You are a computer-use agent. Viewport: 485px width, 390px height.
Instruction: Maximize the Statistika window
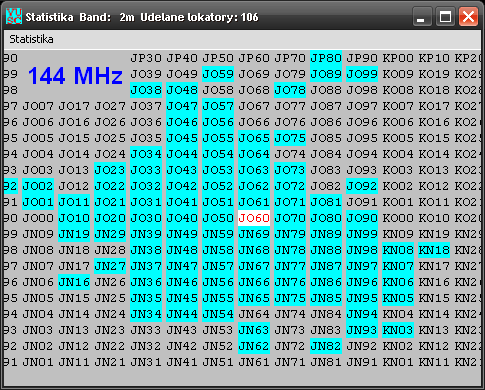tap(445, 17)
